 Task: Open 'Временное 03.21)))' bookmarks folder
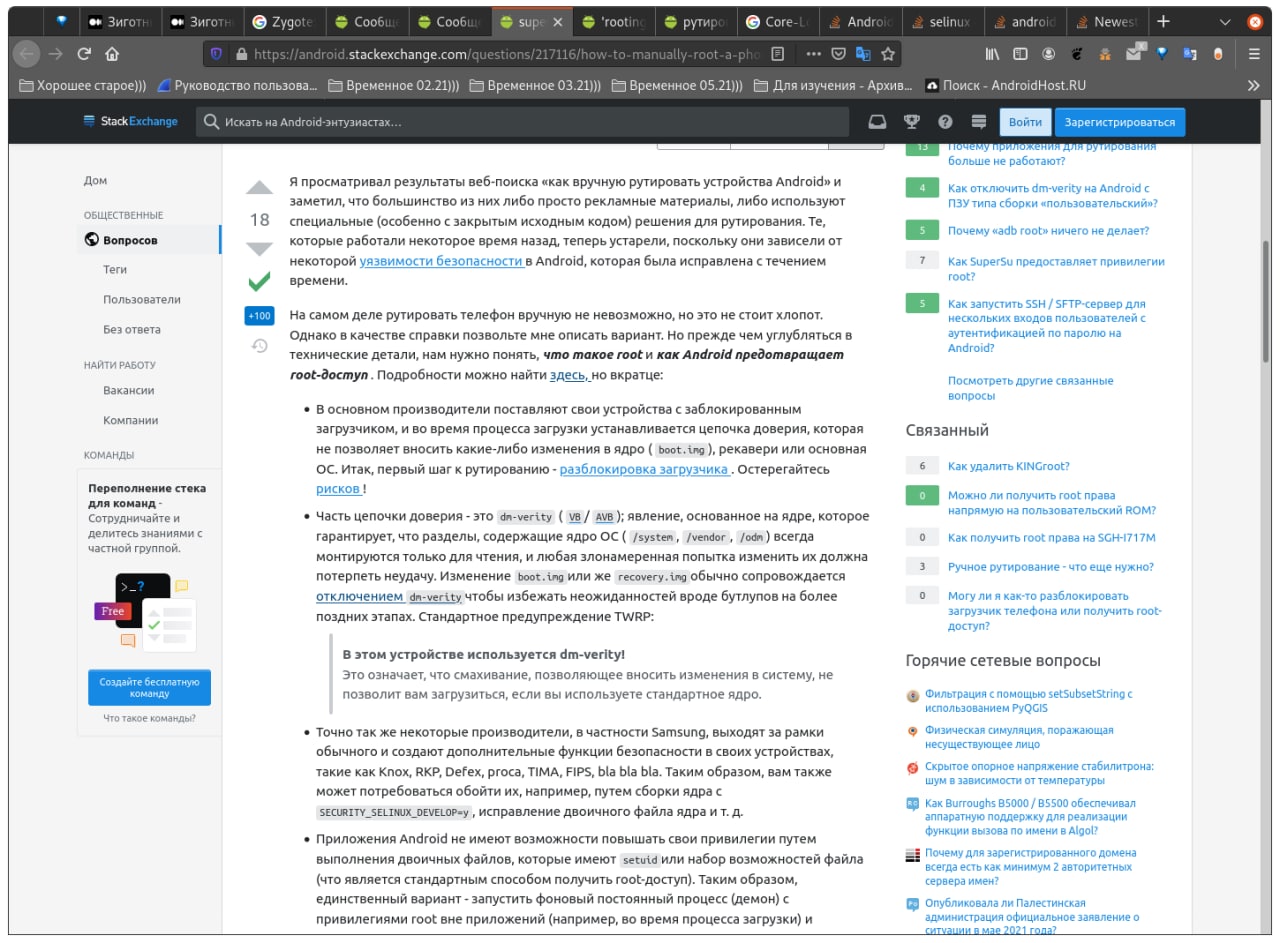535,86
